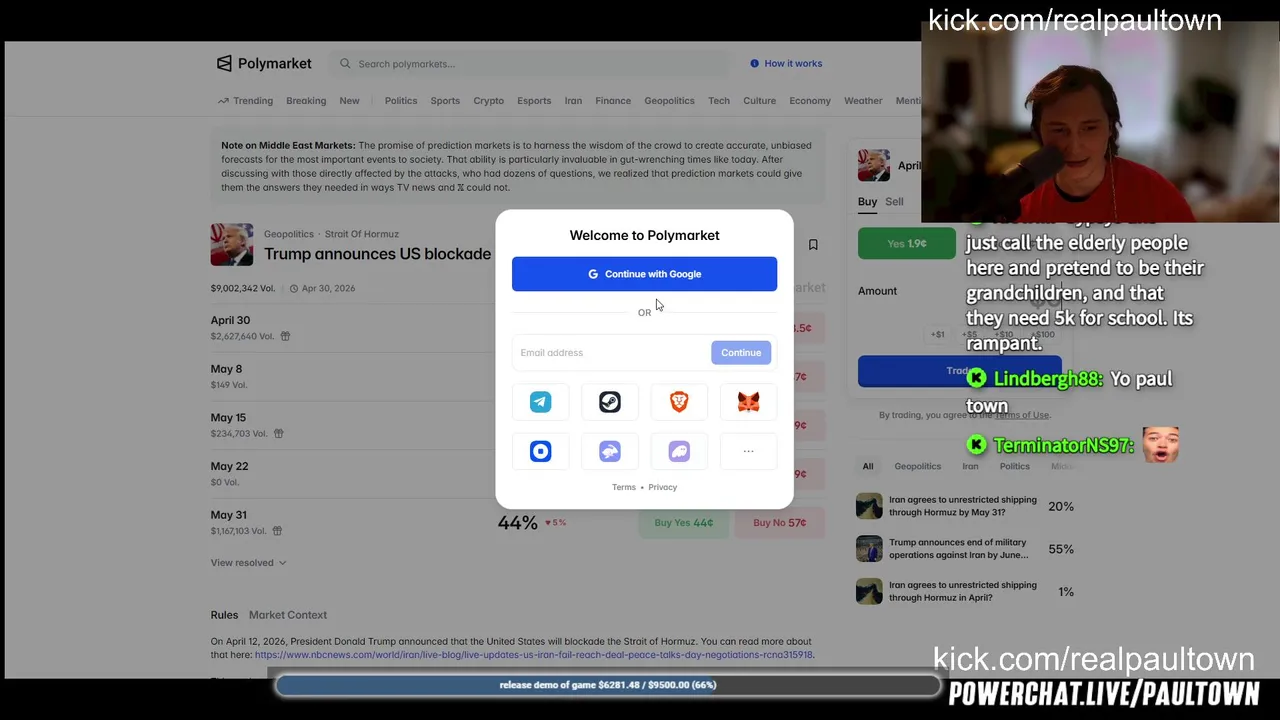Click the Trump market thumbnail image

pos(232,245)
